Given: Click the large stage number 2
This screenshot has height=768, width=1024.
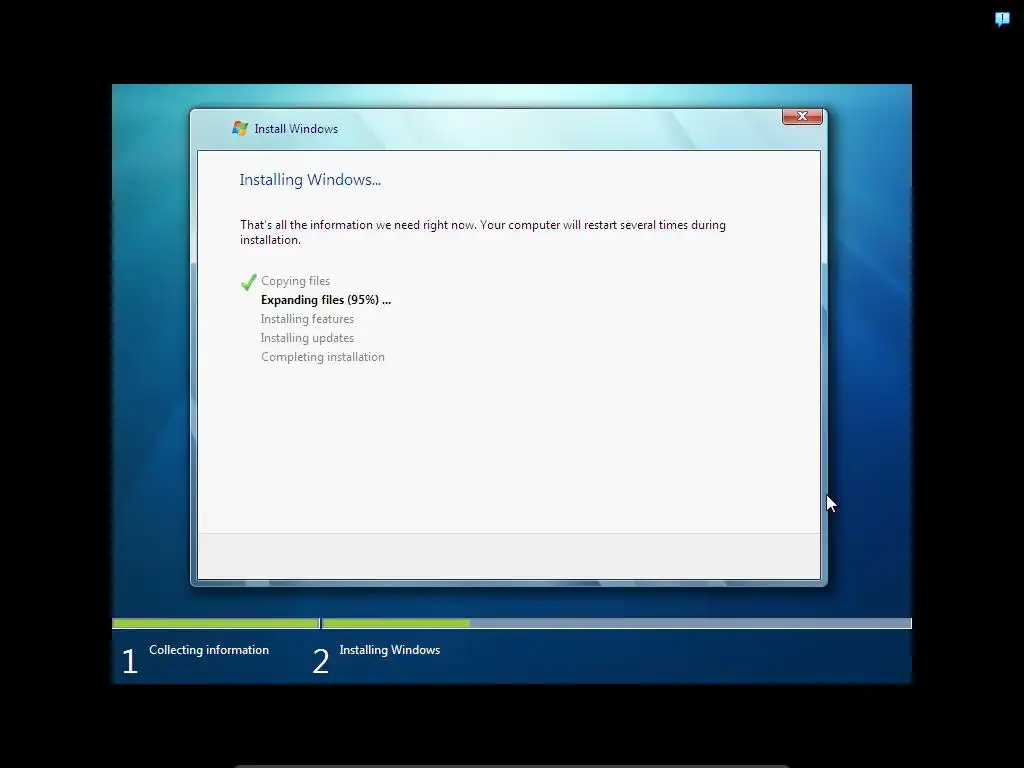Looking at the screenshot, I should coord(321,661).
